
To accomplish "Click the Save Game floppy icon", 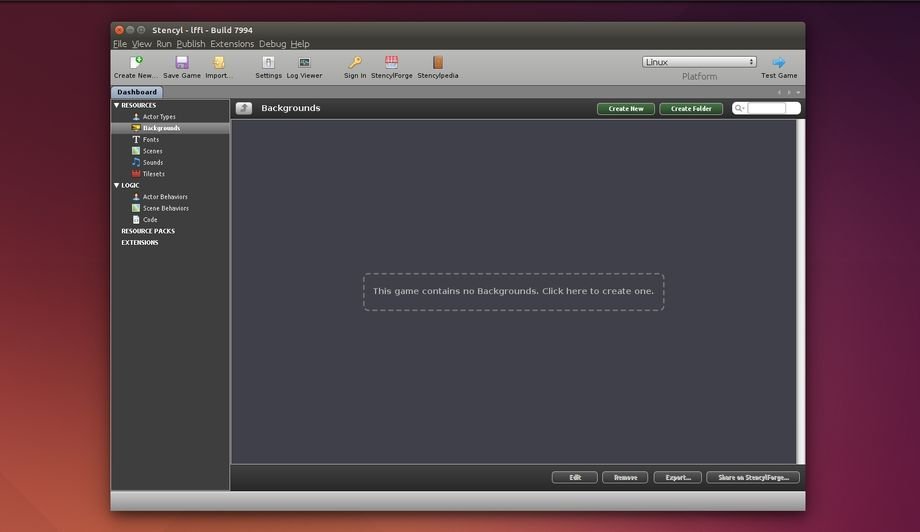I will tap(182, 63).
